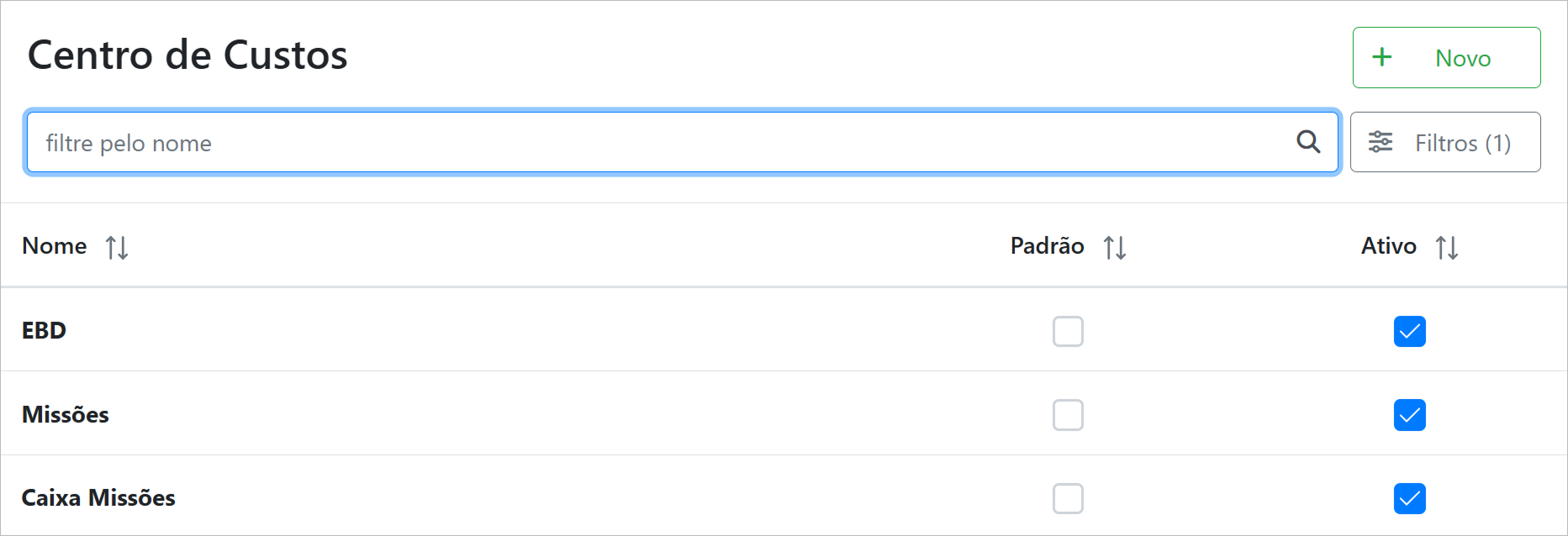Sort by Ativo using the arrows icon
This screenshot has height=536, width=1568.
coord(1446,248)
